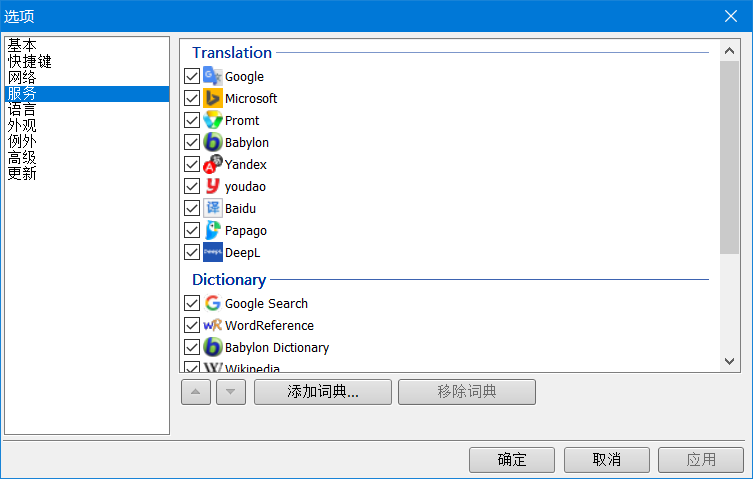Screen dimensions: 753x479
Task: Click the Babylon Dictionary icon
Action: (x=212, y=347)
